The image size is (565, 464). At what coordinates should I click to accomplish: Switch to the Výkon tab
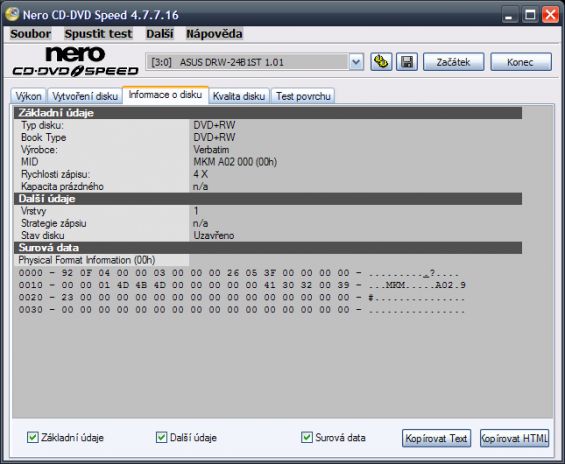(x=28, y=96)
